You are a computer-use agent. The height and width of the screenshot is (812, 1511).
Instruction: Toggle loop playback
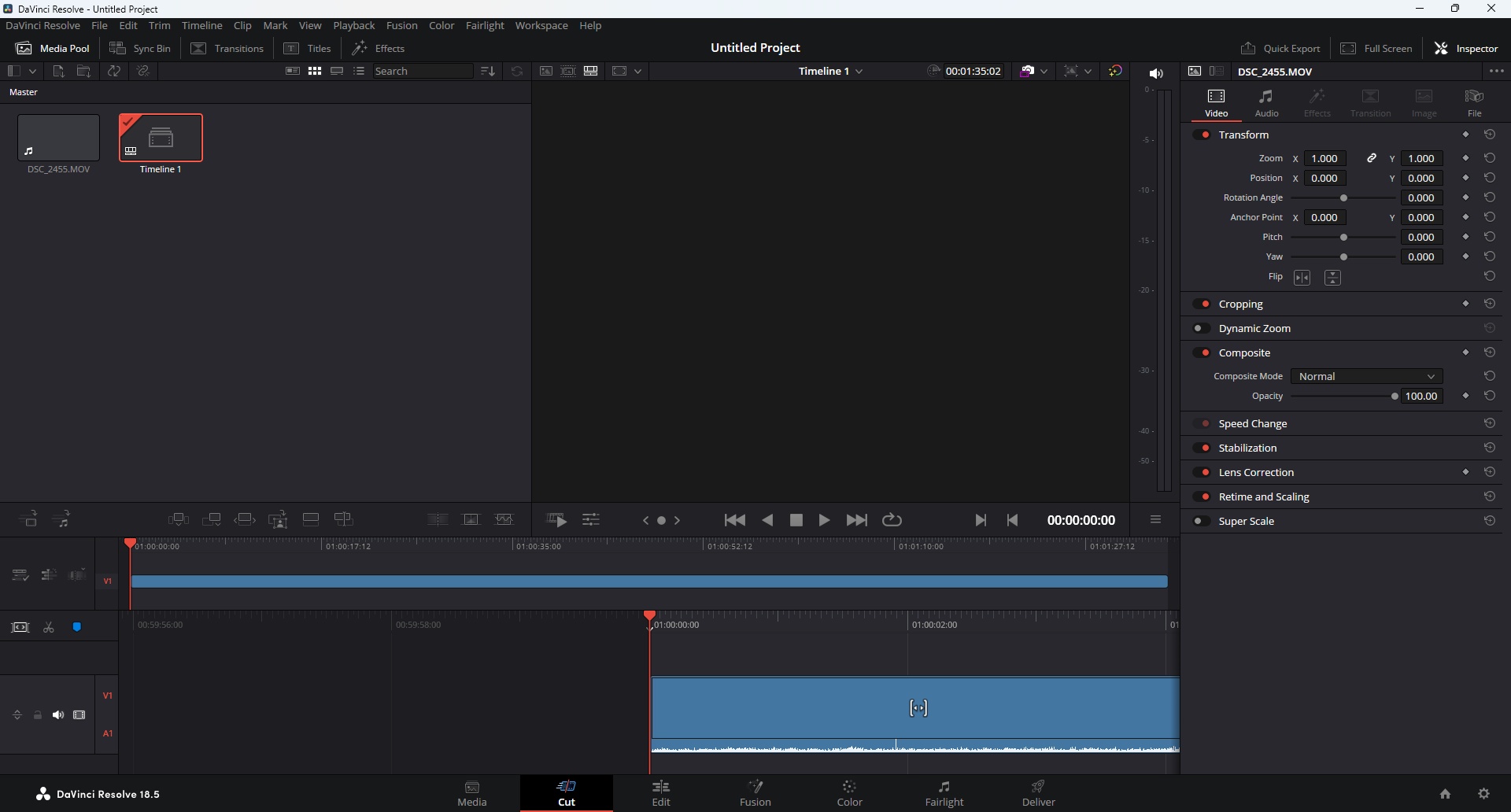[892, 520]
